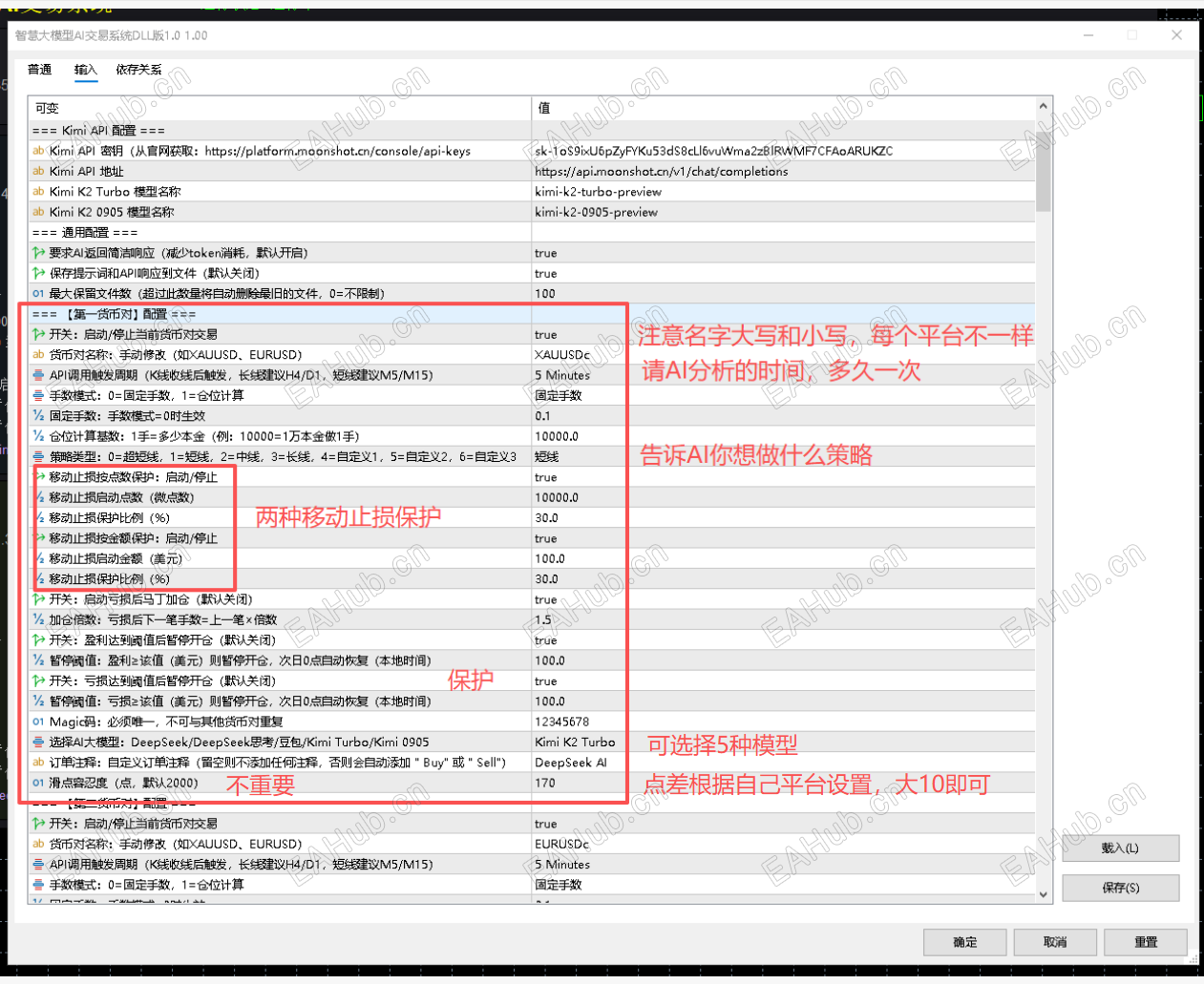Select the 最大保留文件数 parameter label

click(217, 294)
